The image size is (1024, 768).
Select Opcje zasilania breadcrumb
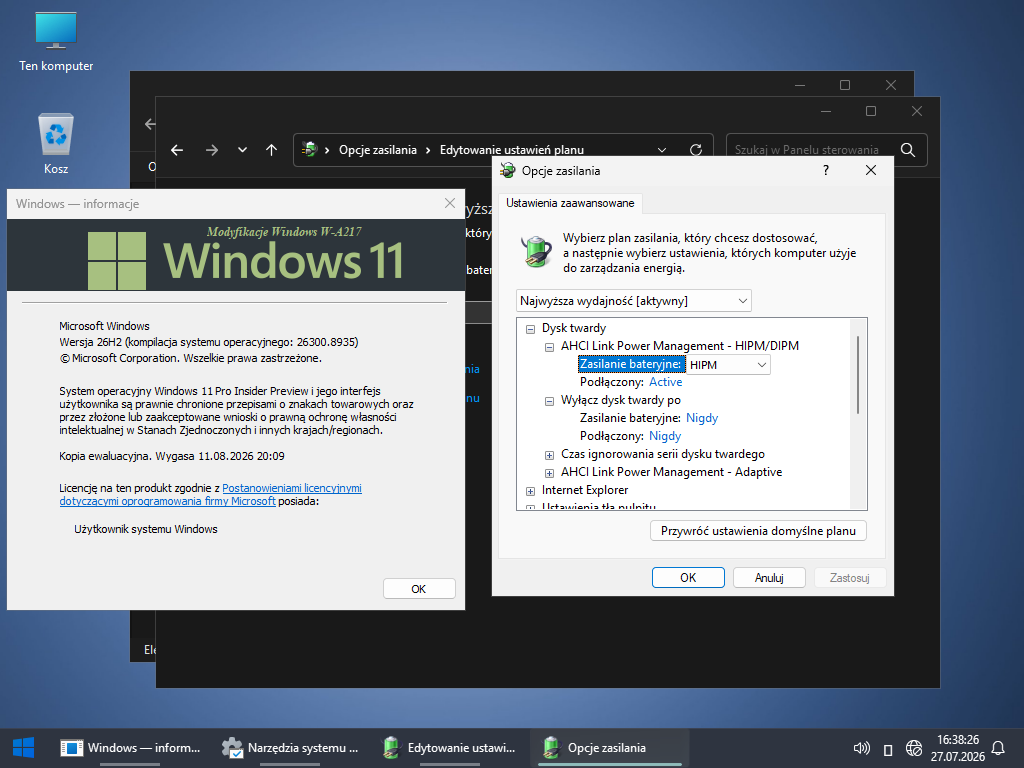click(x=377, y=150)
